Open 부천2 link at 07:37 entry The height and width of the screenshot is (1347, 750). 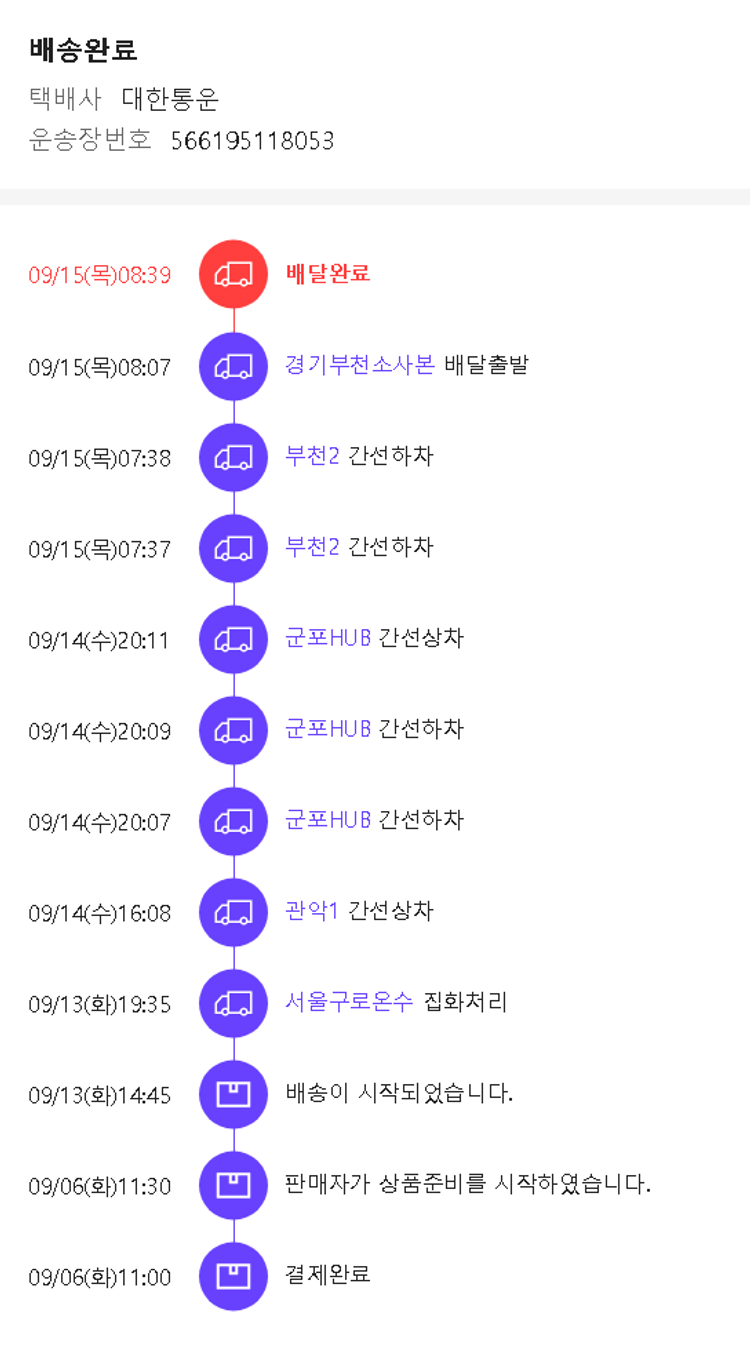point(312,547)
